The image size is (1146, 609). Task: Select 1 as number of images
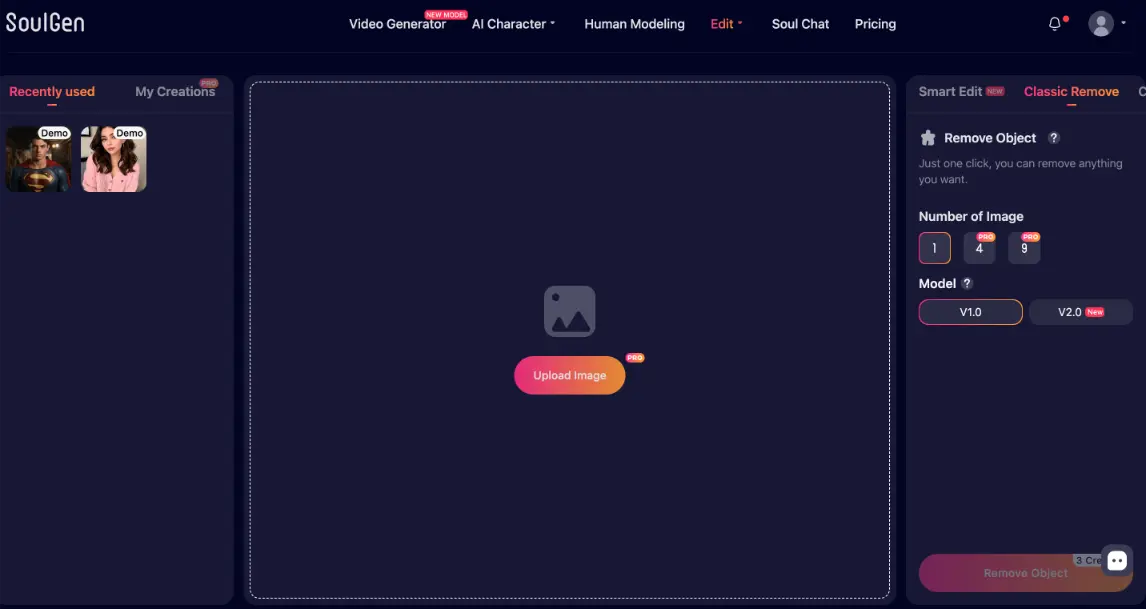[x=934, y=247]
